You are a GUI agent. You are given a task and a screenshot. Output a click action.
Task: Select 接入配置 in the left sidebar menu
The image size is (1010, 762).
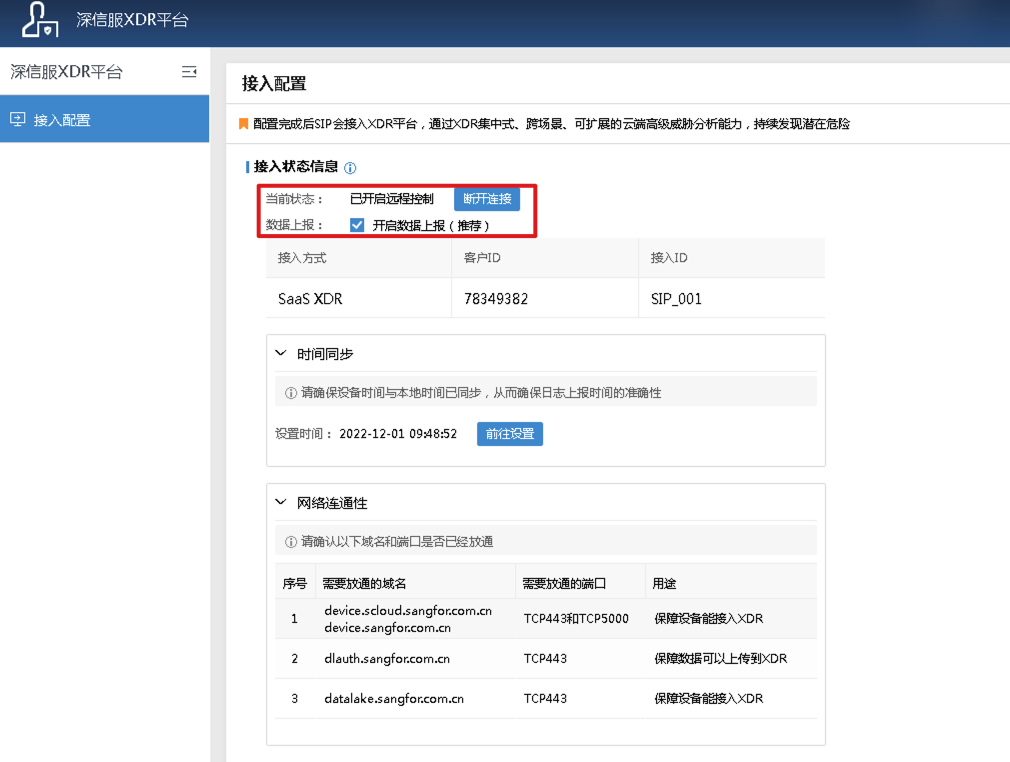60,118
